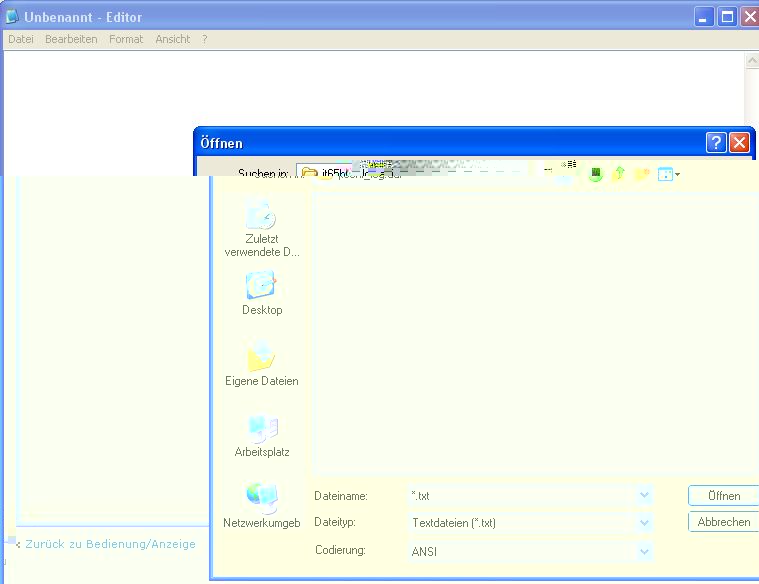Open the view menu icon in dialog toolbar
The image size is (759, 584).
[668, 174]
